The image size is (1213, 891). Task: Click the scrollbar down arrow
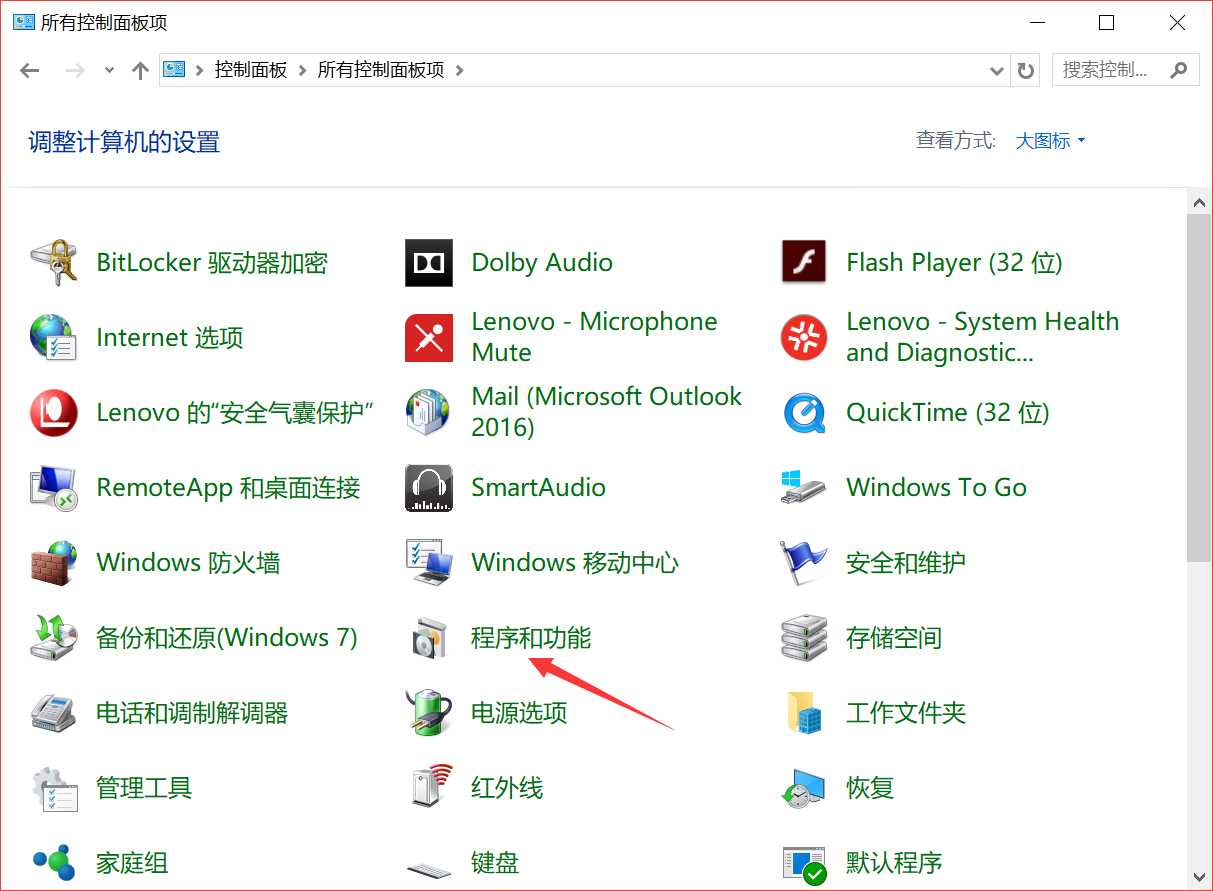tap(1199, 876)
